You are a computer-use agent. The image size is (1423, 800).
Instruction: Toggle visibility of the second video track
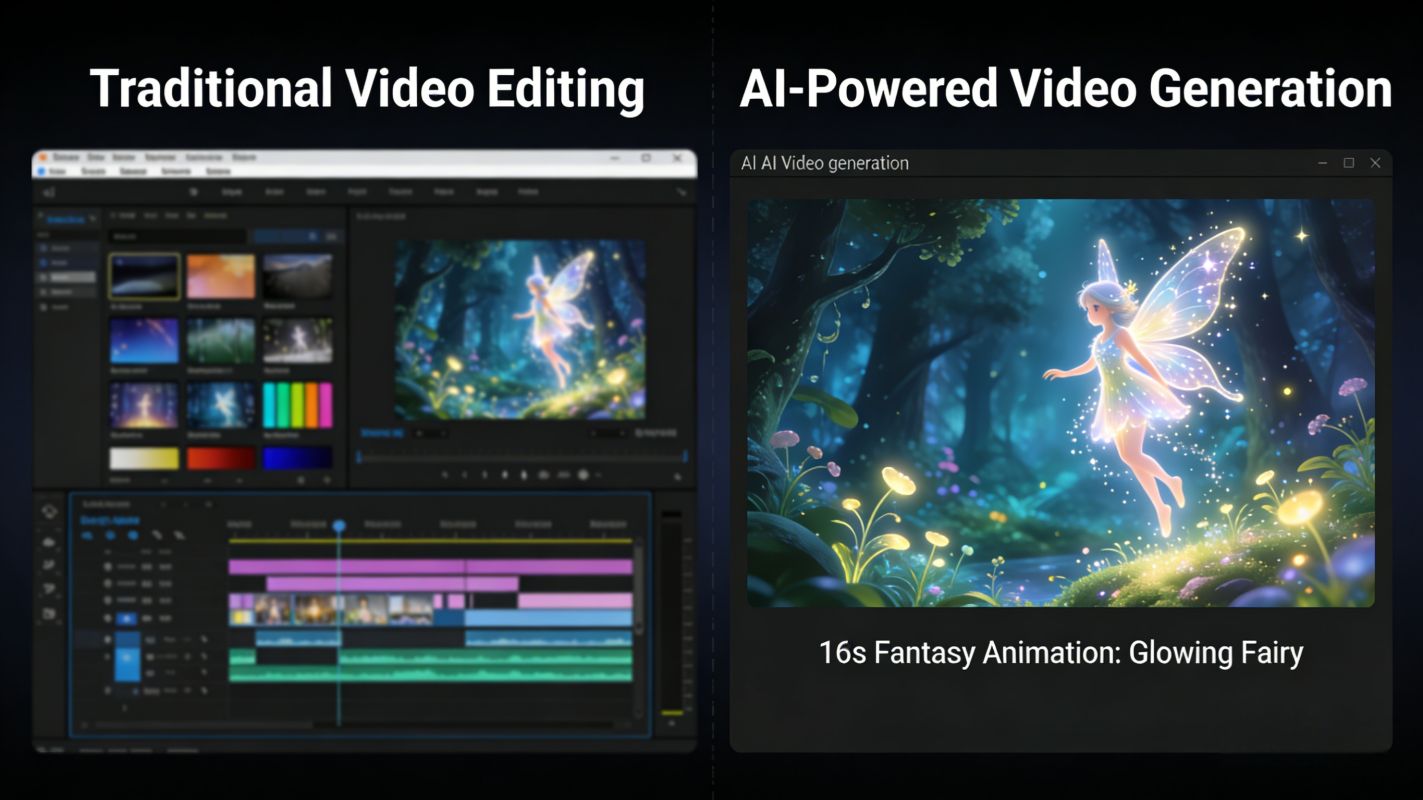click(x=109, y=583)
